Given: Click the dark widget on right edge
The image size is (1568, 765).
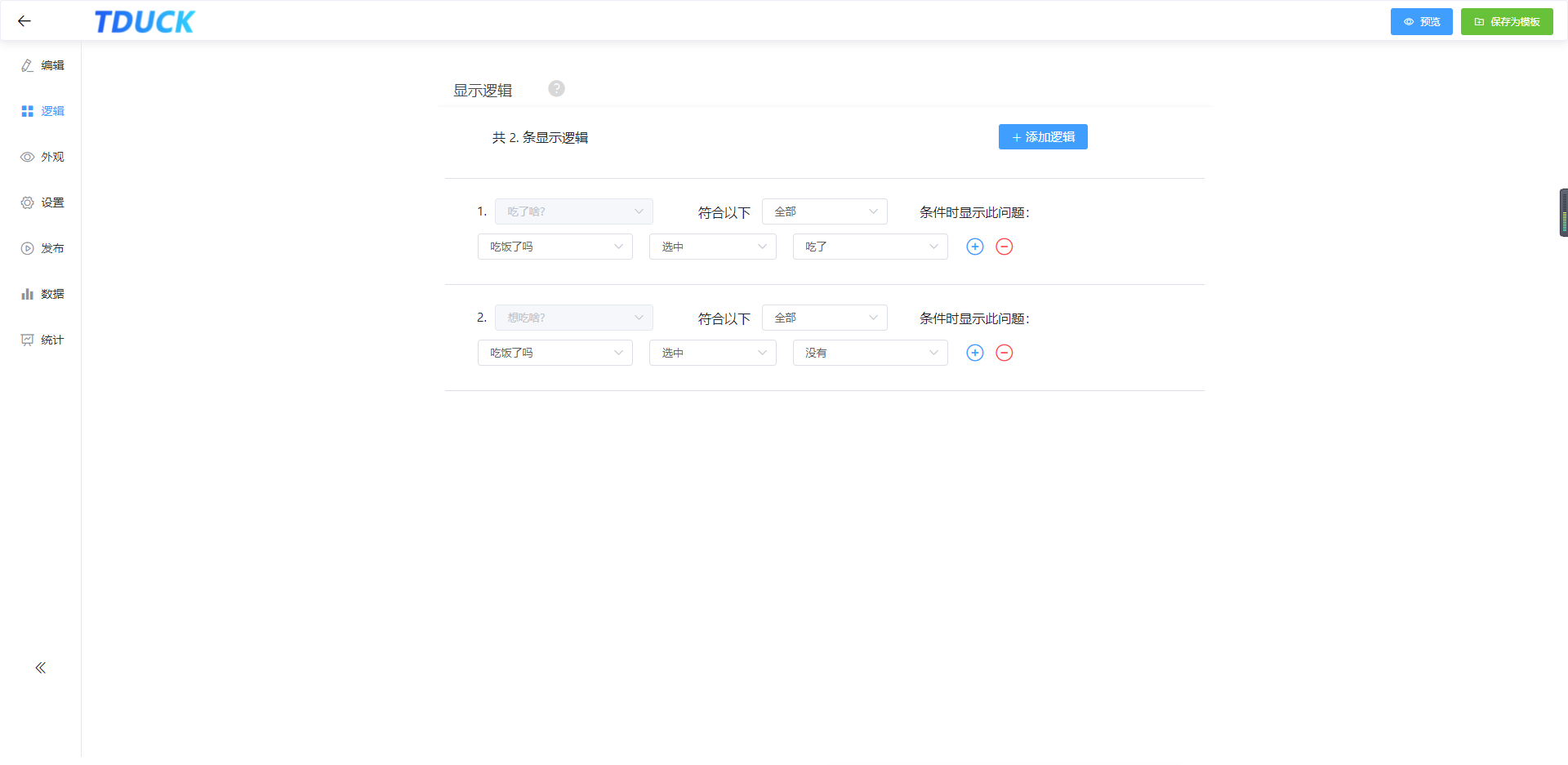Looking at the screenshot, I should [1563, 212].
